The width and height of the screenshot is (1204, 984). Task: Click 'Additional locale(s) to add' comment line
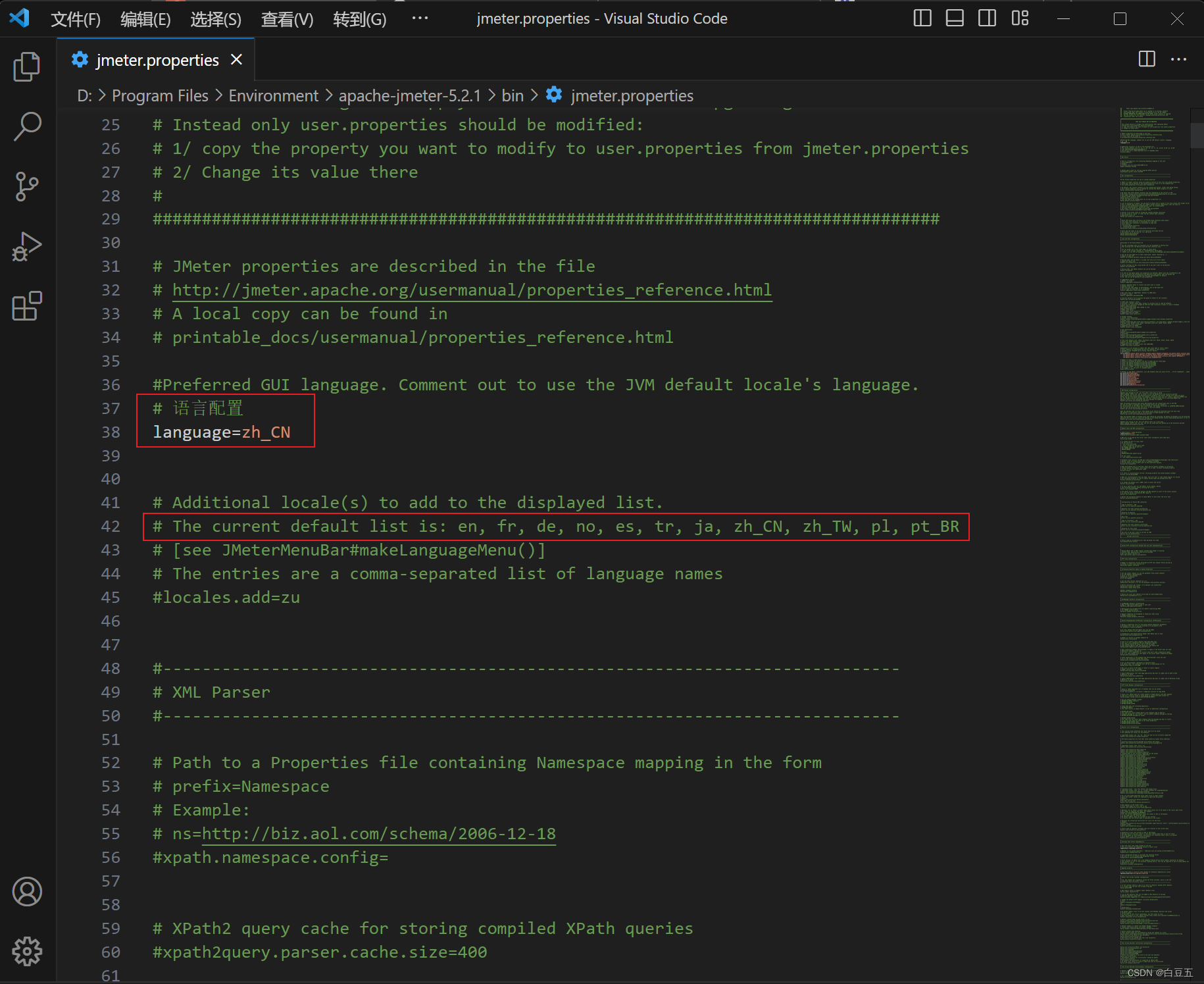pos(407,503)
